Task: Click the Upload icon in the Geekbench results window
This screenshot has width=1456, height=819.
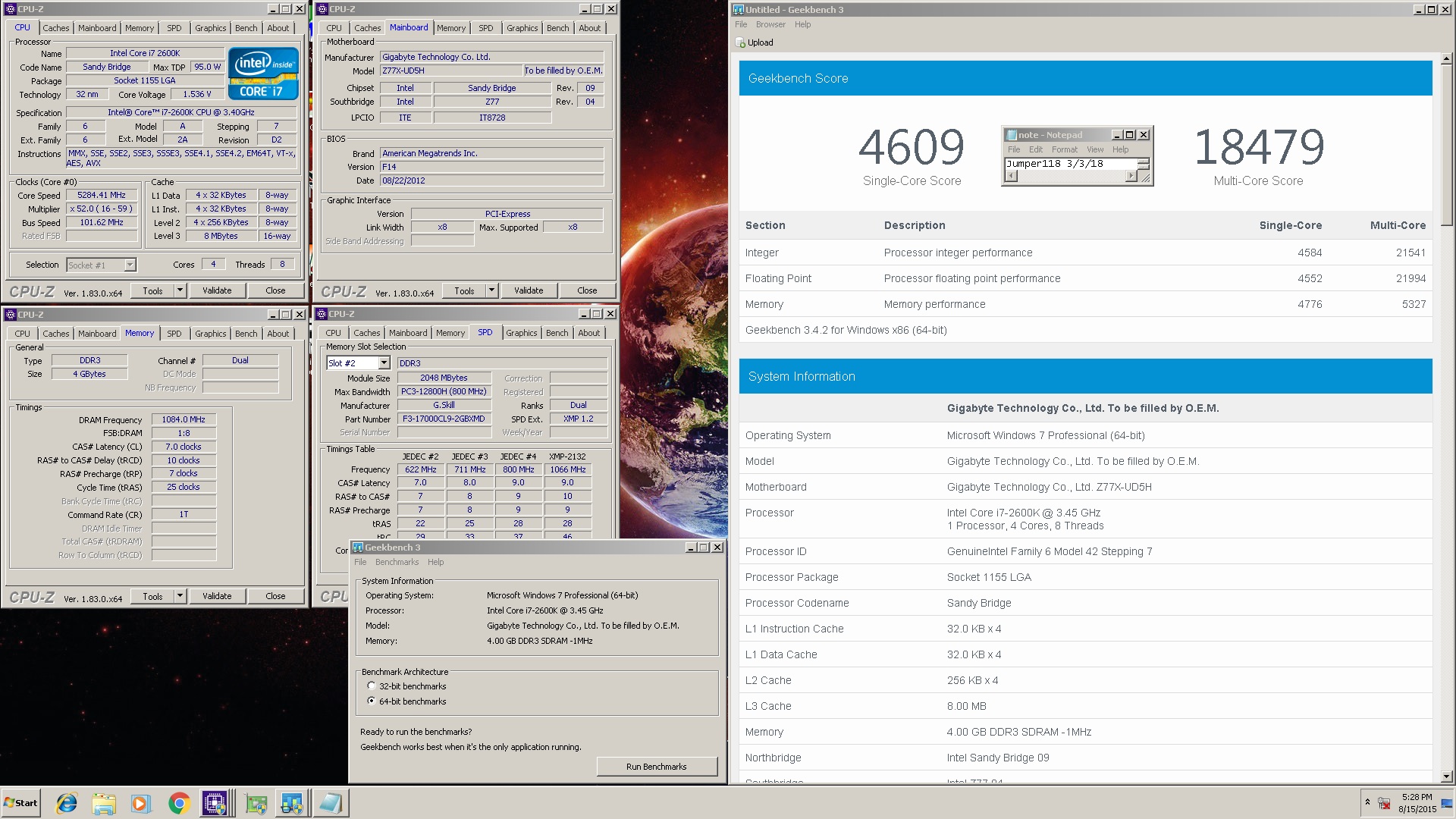Action: coord(740,42)
